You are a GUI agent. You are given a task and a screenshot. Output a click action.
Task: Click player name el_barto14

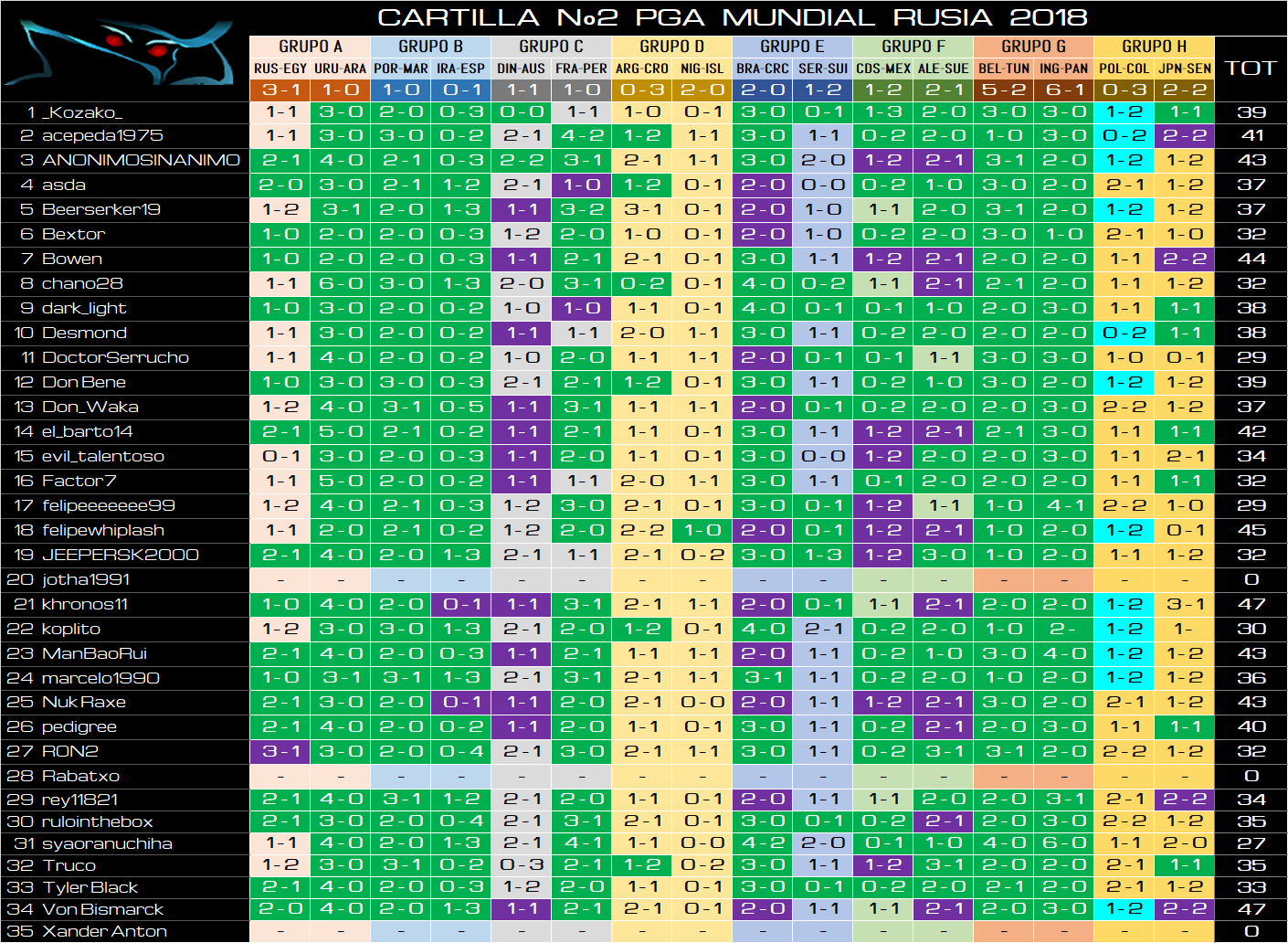87,431
